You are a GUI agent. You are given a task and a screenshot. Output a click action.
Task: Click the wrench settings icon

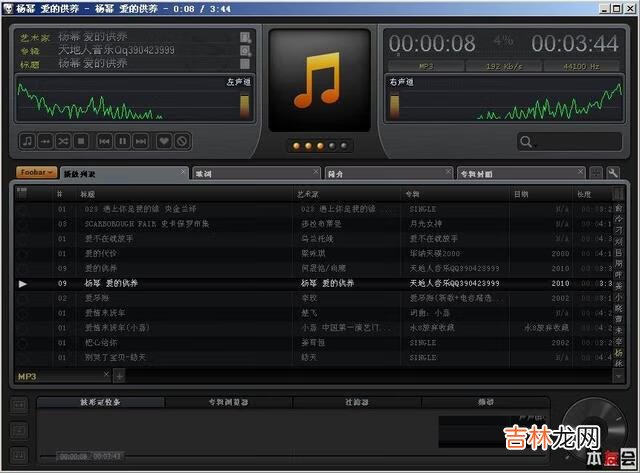pyautogui.click(x=612, y=173)
